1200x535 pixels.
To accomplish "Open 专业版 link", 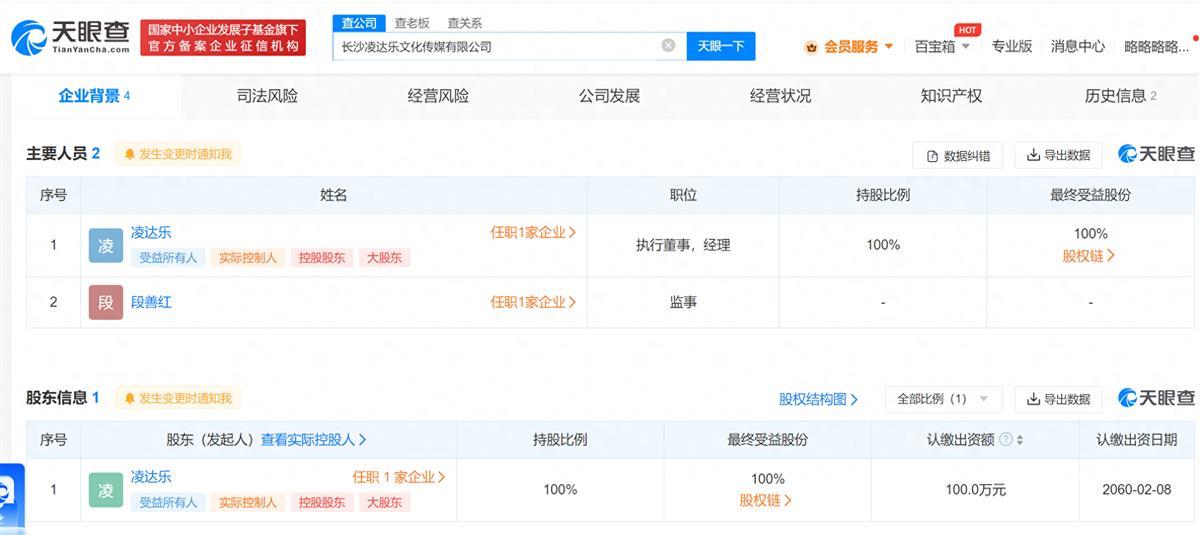I will pyautogui.click(x=1011, y=46).
